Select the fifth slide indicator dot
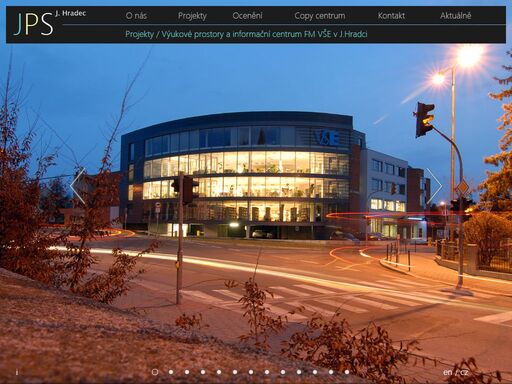 click(219, 372)
